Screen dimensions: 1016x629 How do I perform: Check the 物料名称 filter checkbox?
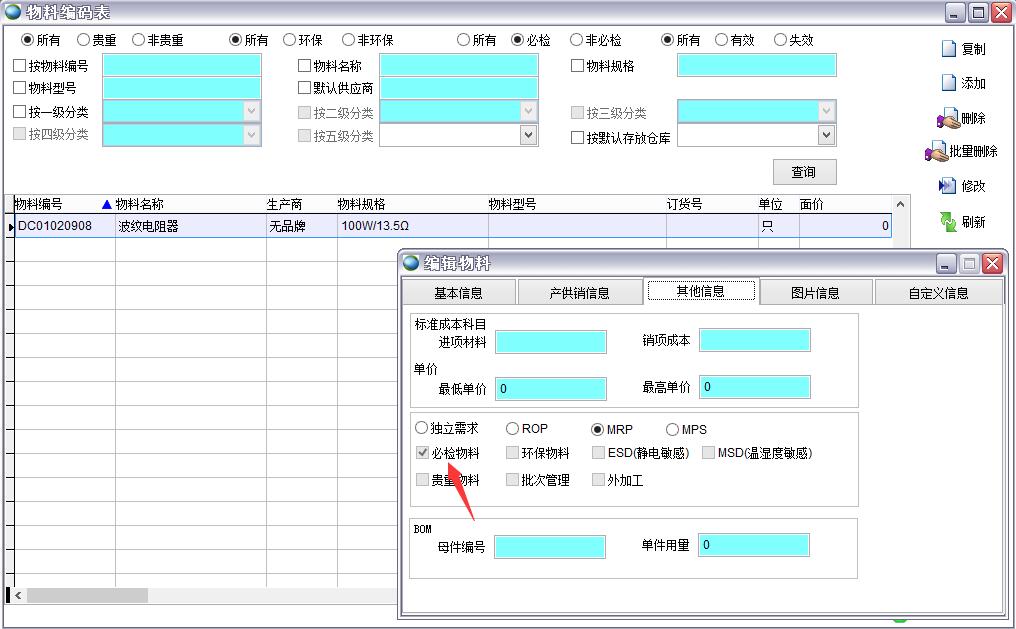305,66
